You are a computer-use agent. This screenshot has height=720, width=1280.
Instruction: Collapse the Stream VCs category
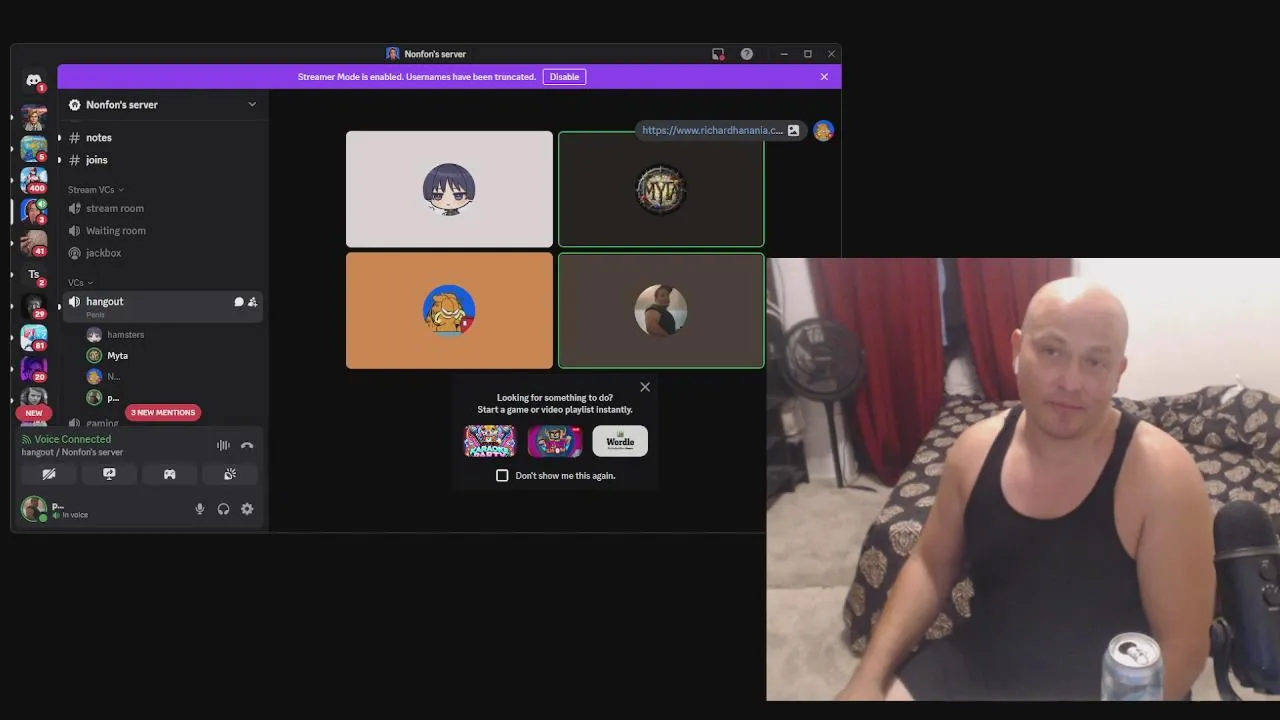[x=95, y=190]
